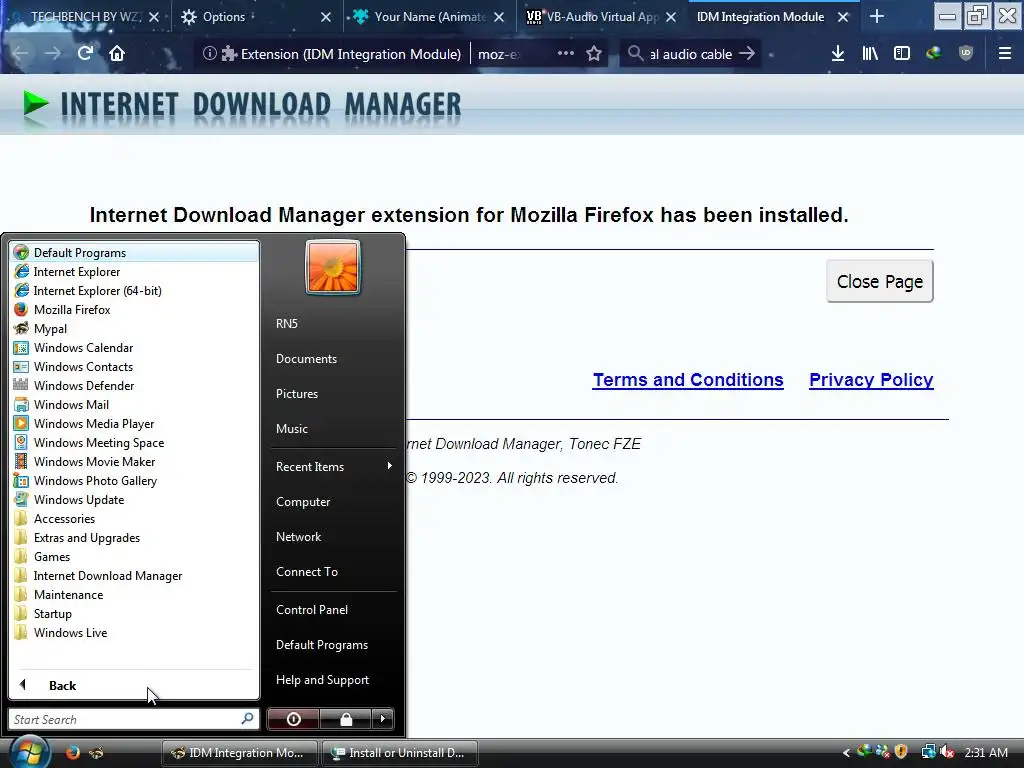Open Windows Media Player from the list
The height and width of the screenshot is (768, 1024).
pos(135,424)
